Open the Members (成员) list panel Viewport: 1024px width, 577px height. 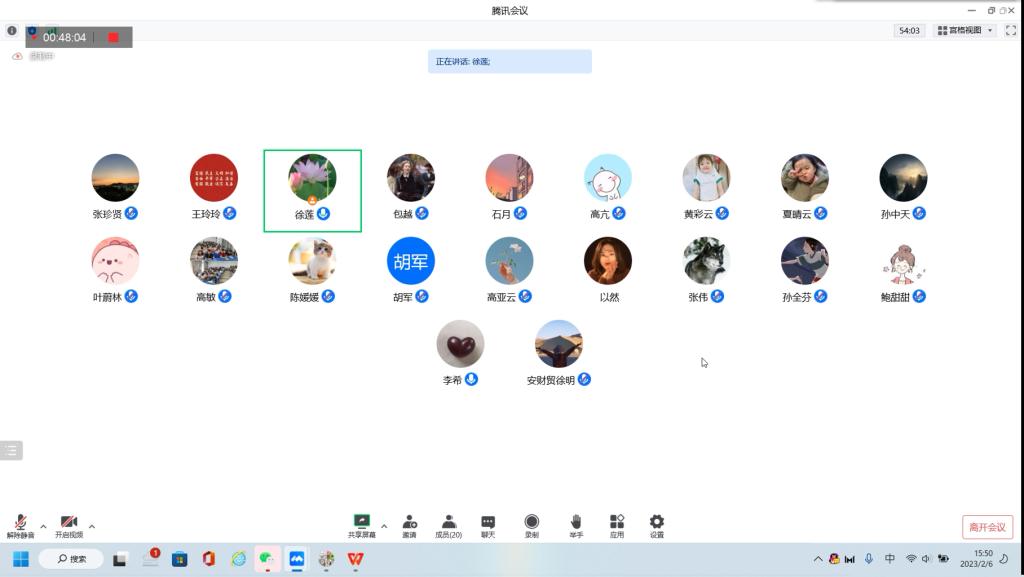click(448, 522)
